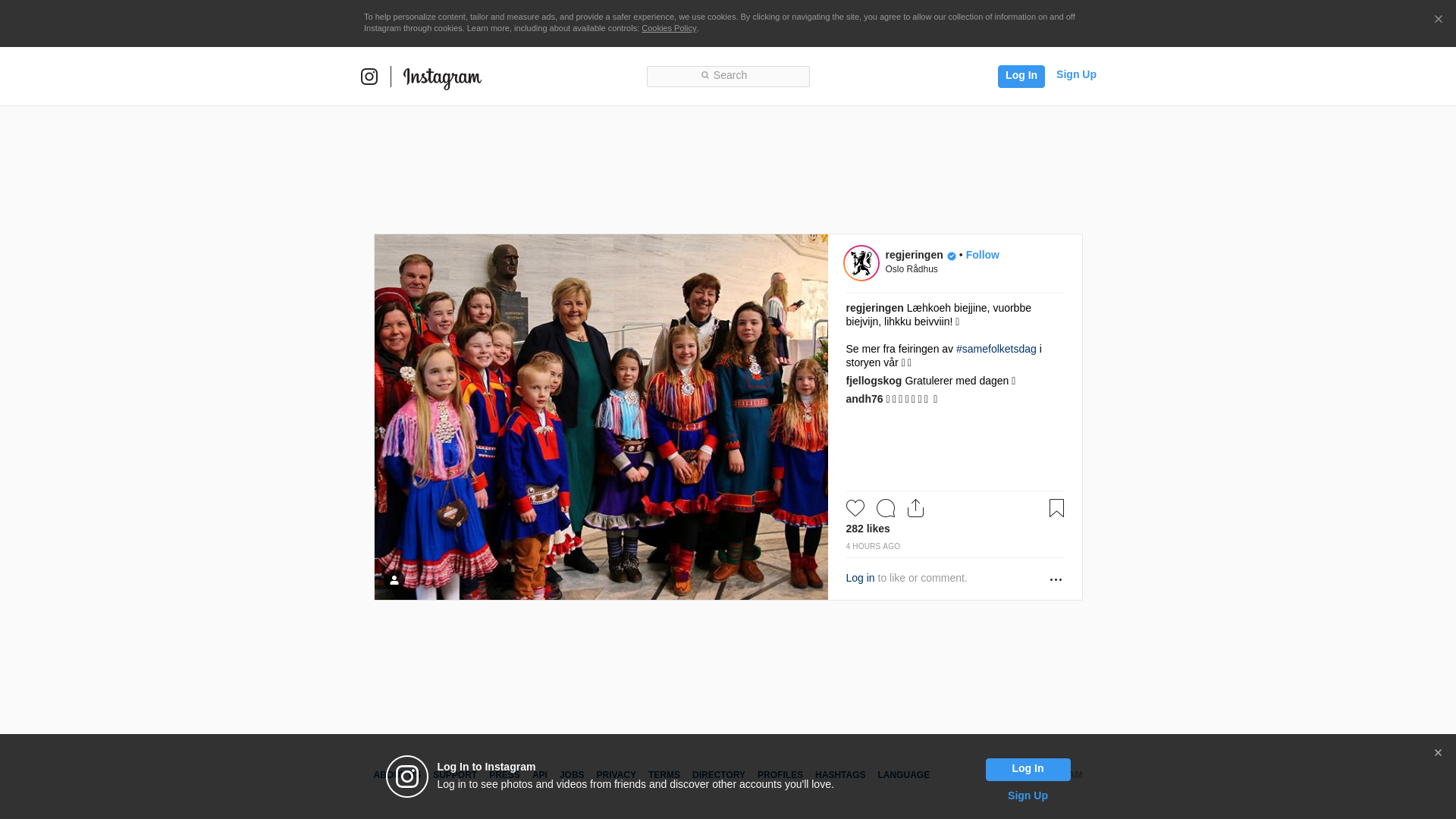Open fjellogskog commenter profile
Screen dimensions: 1456x819
pyautogui.click(x=874, y=381)
